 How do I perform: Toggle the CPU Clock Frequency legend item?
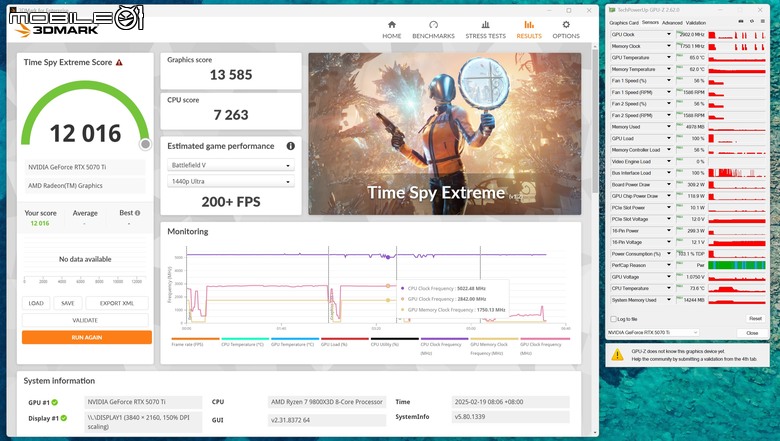444,346
